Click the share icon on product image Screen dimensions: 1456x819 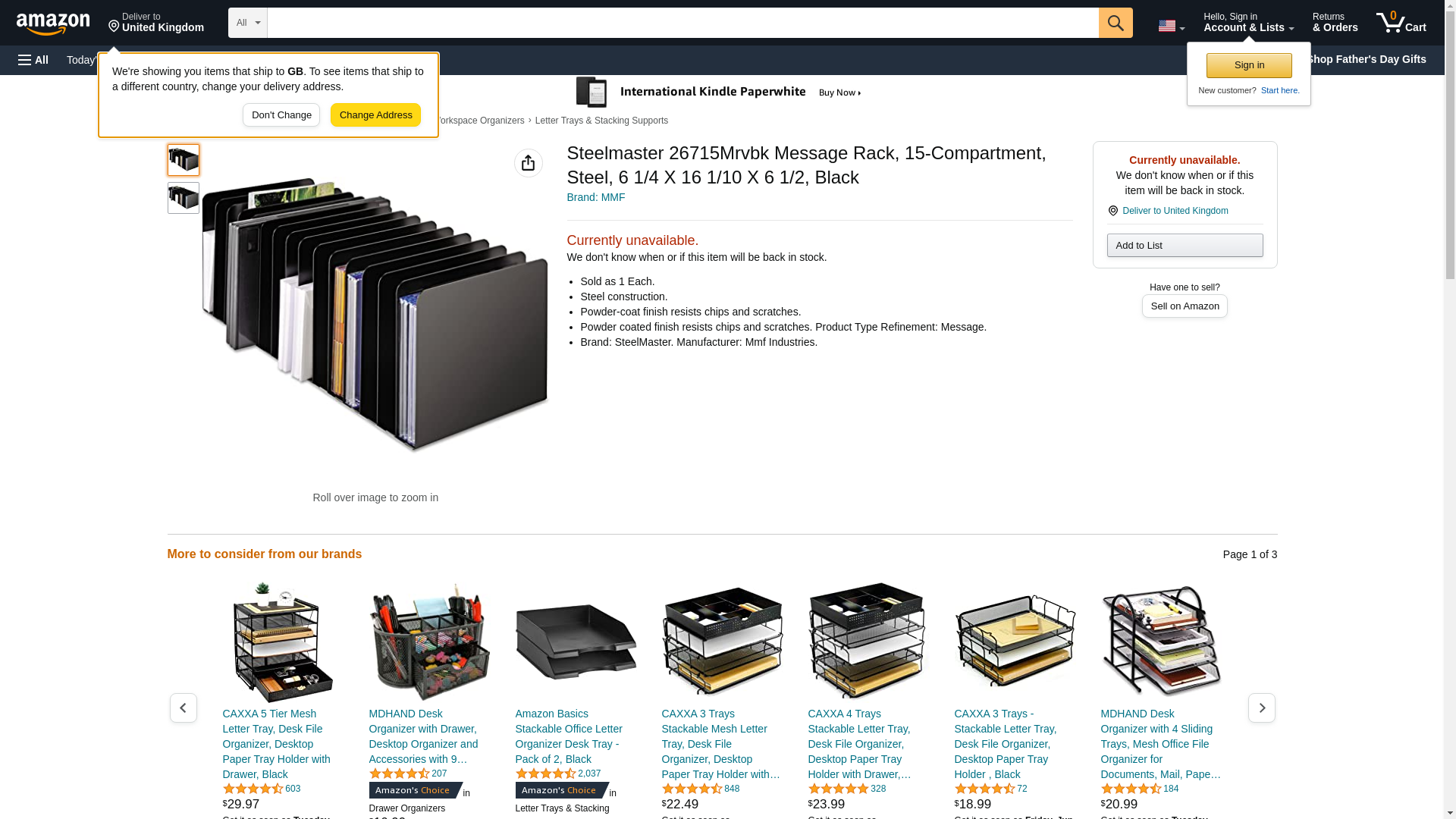529,163
